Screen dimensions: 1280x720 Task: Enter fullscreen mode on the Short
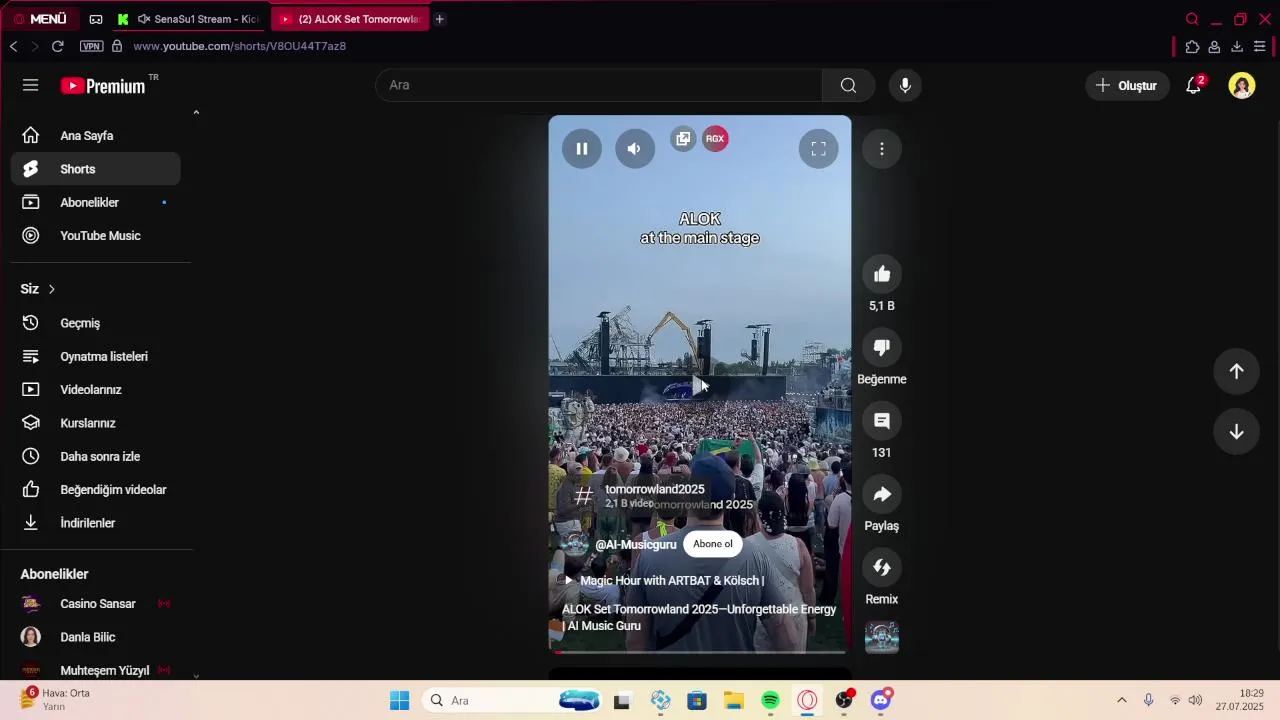pyautogui.click(x=818, y=149)
